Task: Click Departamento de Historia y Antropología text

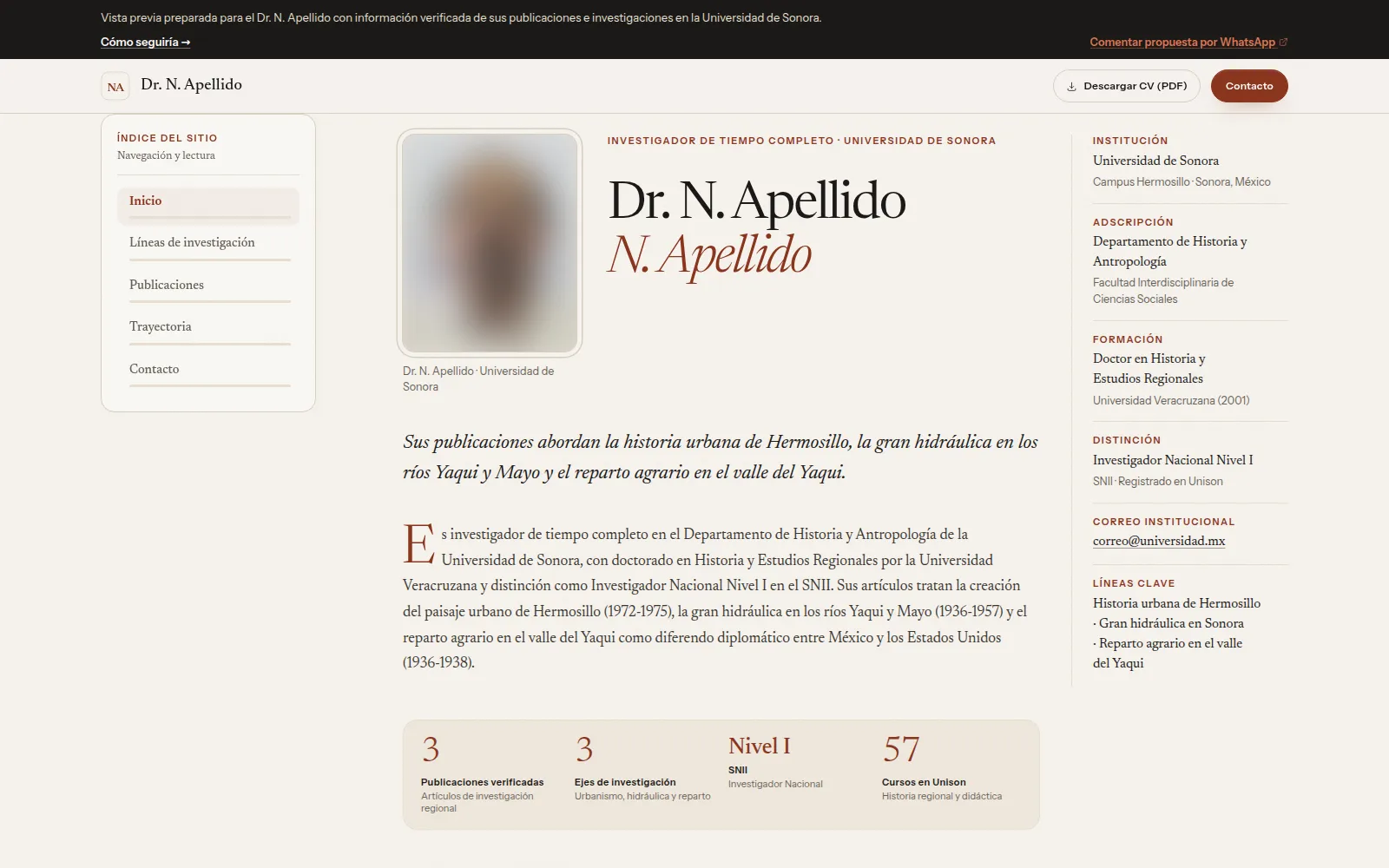Action: pyautogui.click(x=1169, y=252)
